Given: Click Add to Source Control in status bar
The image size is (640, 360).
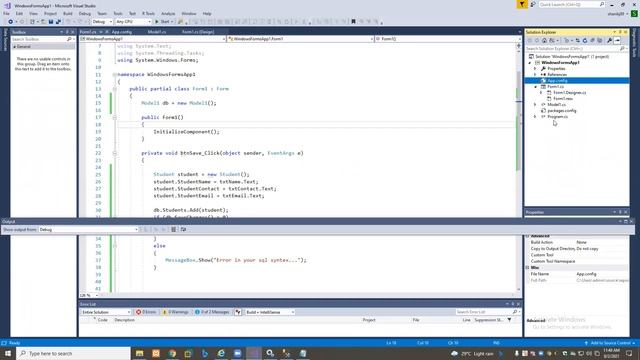Looking at the screenshot, I should [610, 343].
